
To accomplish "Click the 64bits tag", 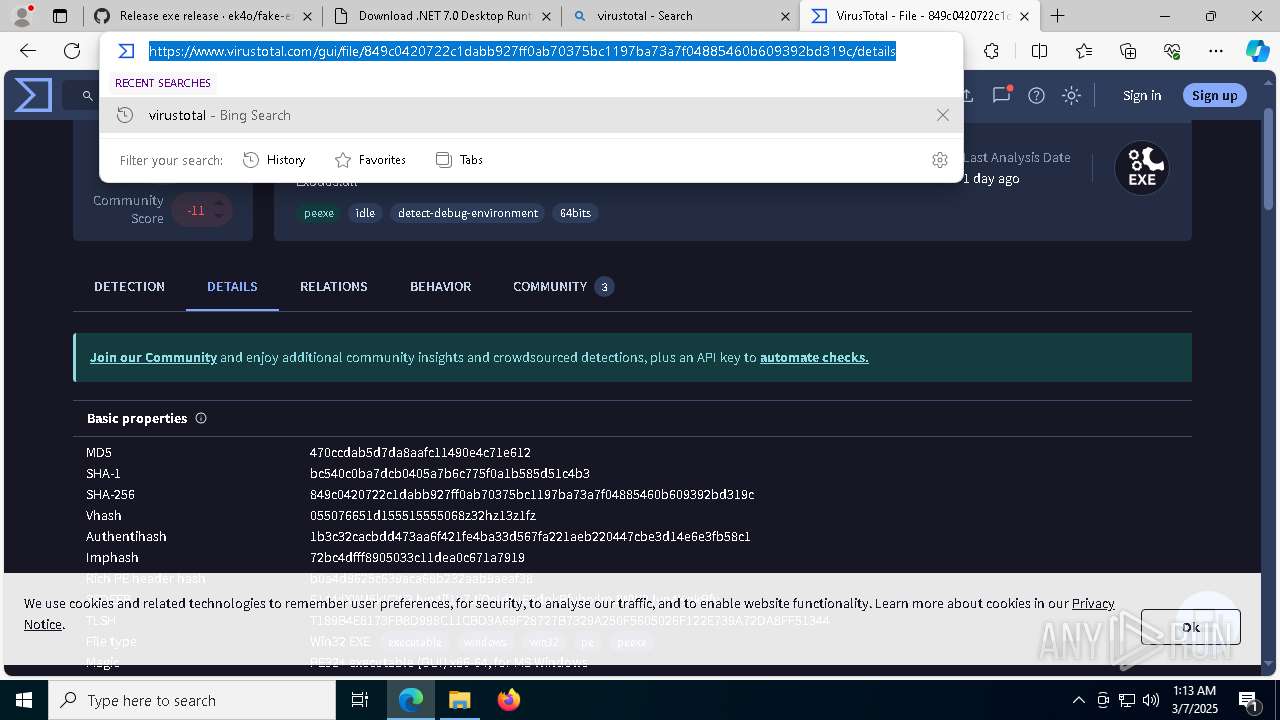I will 575,213.
